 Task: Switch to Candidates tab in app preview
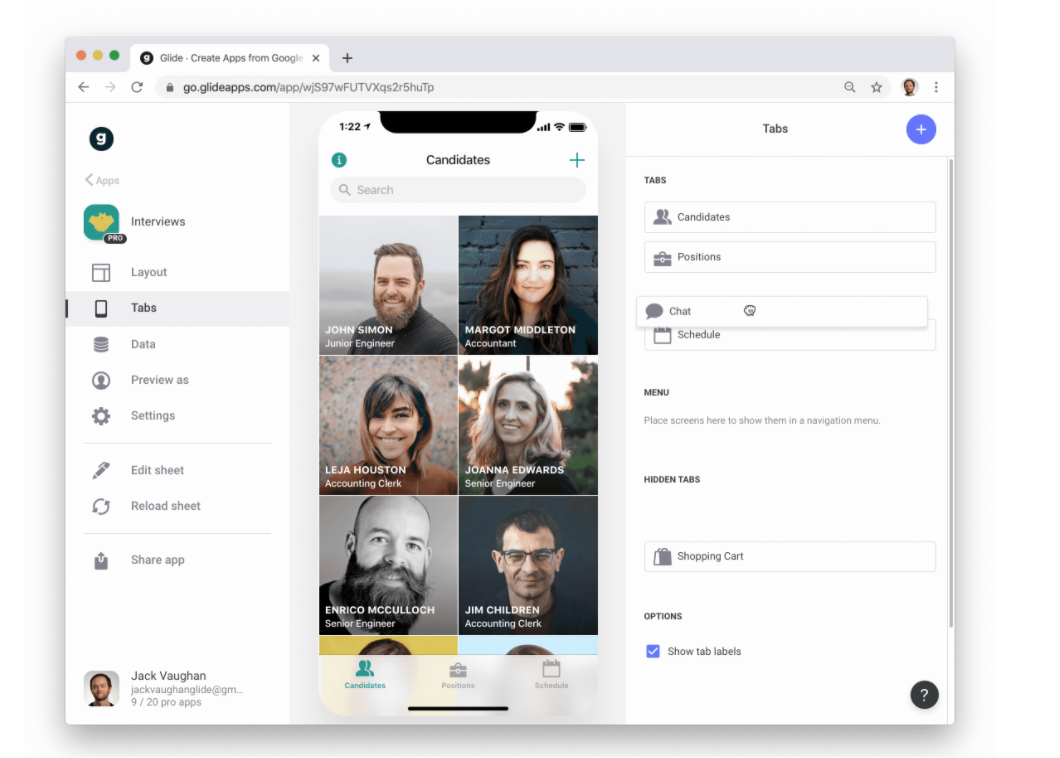pyautogui.click(x=365, y=675)
